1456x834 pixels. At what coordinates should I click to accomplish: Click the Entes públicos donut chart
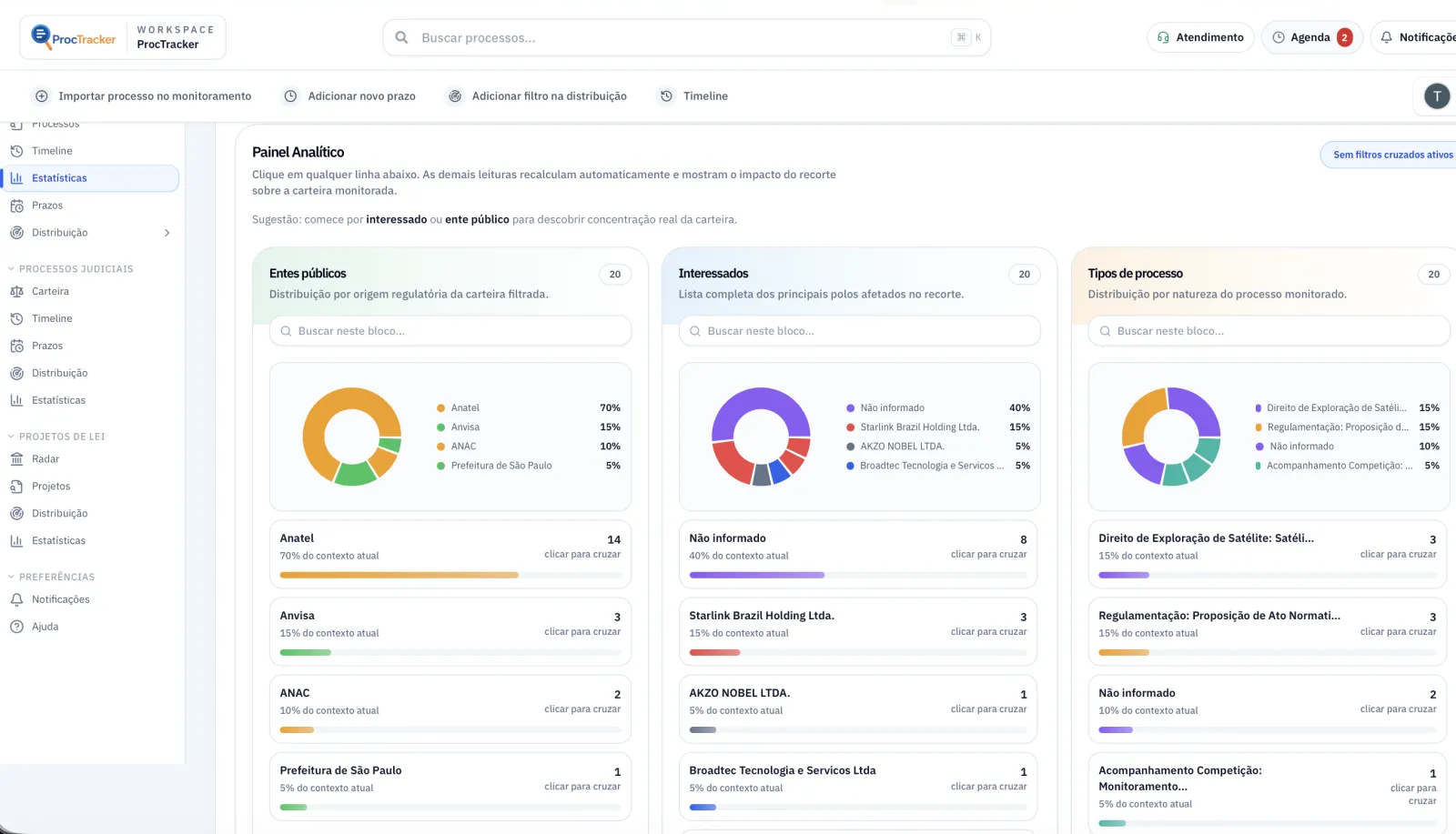click(352, 437)
